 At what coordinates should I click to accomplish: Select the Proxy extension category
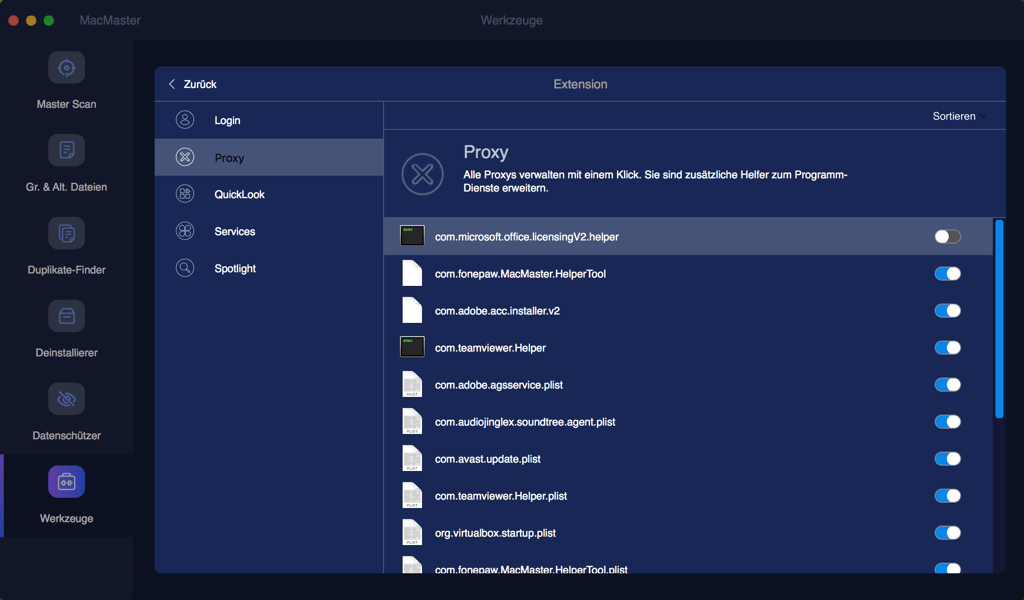tap(269, 157)
